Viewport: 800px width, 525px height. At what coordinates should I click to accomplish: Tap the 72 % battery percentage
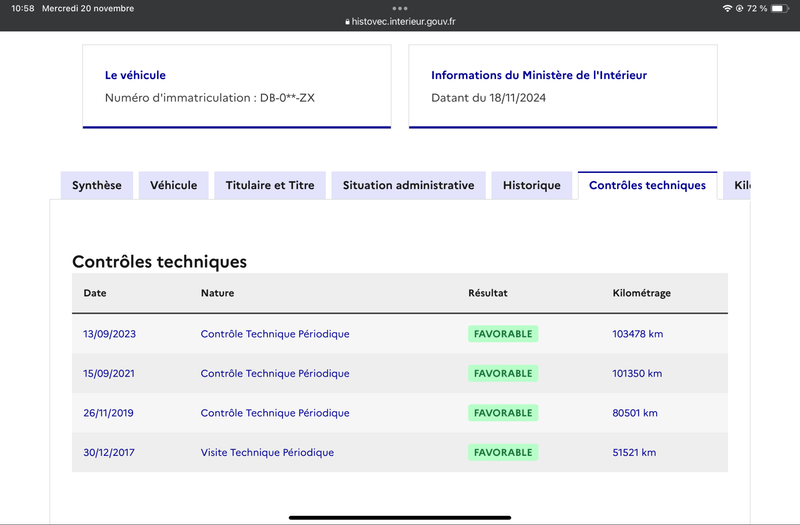757,8
